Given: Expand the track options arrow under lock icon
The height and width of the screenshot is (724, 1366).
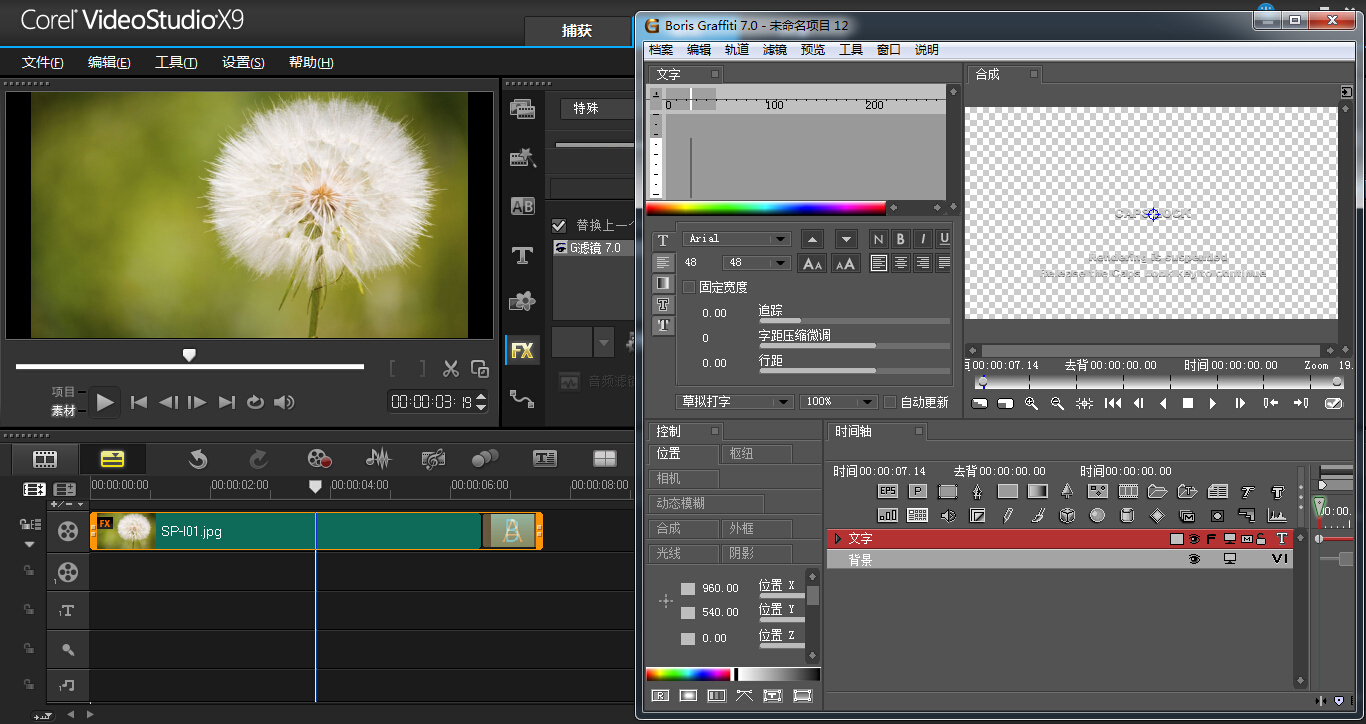Looking at the screenshot, I should (x=29, y=544).
